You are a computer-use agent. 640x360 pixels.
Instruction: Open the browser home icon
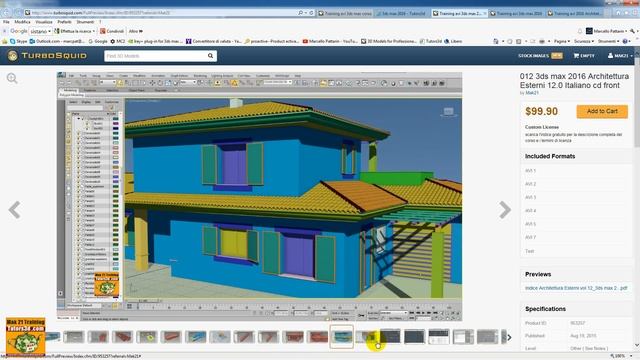point(618,13)
